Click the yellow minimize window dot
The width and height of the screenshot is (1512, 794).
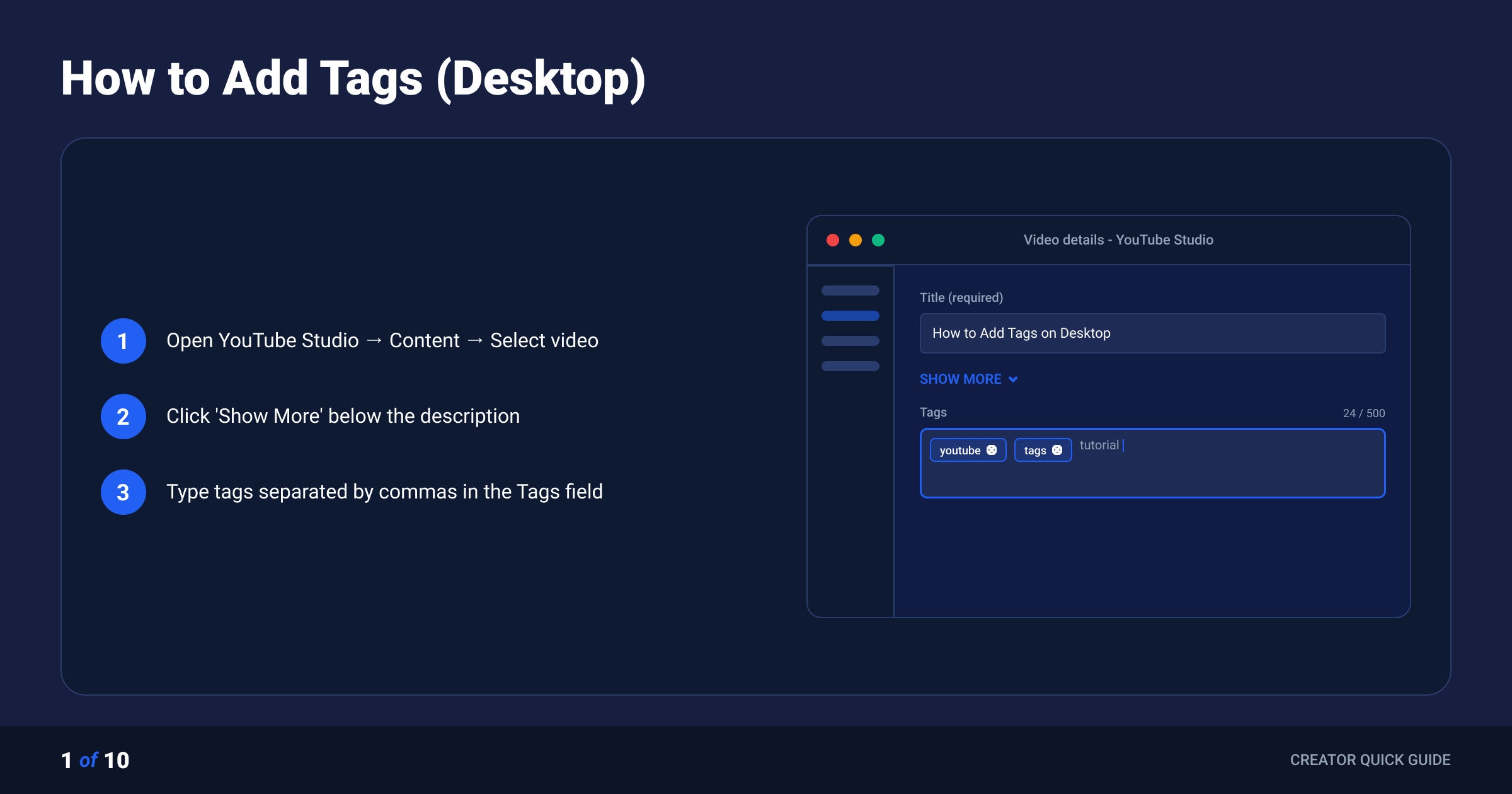tap(856, 240)
